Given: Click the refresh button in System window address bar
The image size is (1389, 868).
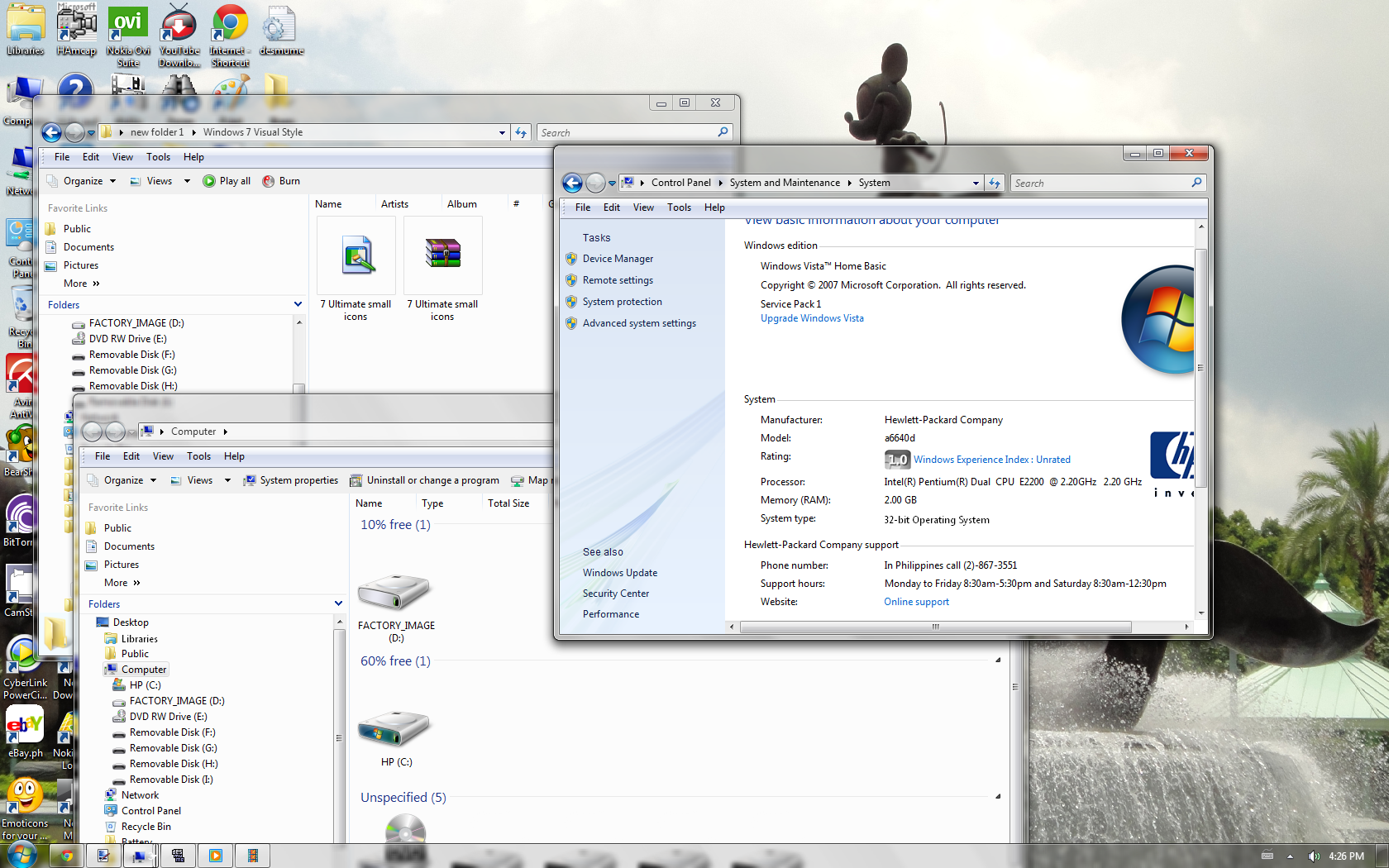Looking at the screenshot, I should pyautogui.click(x=995, y=183).
